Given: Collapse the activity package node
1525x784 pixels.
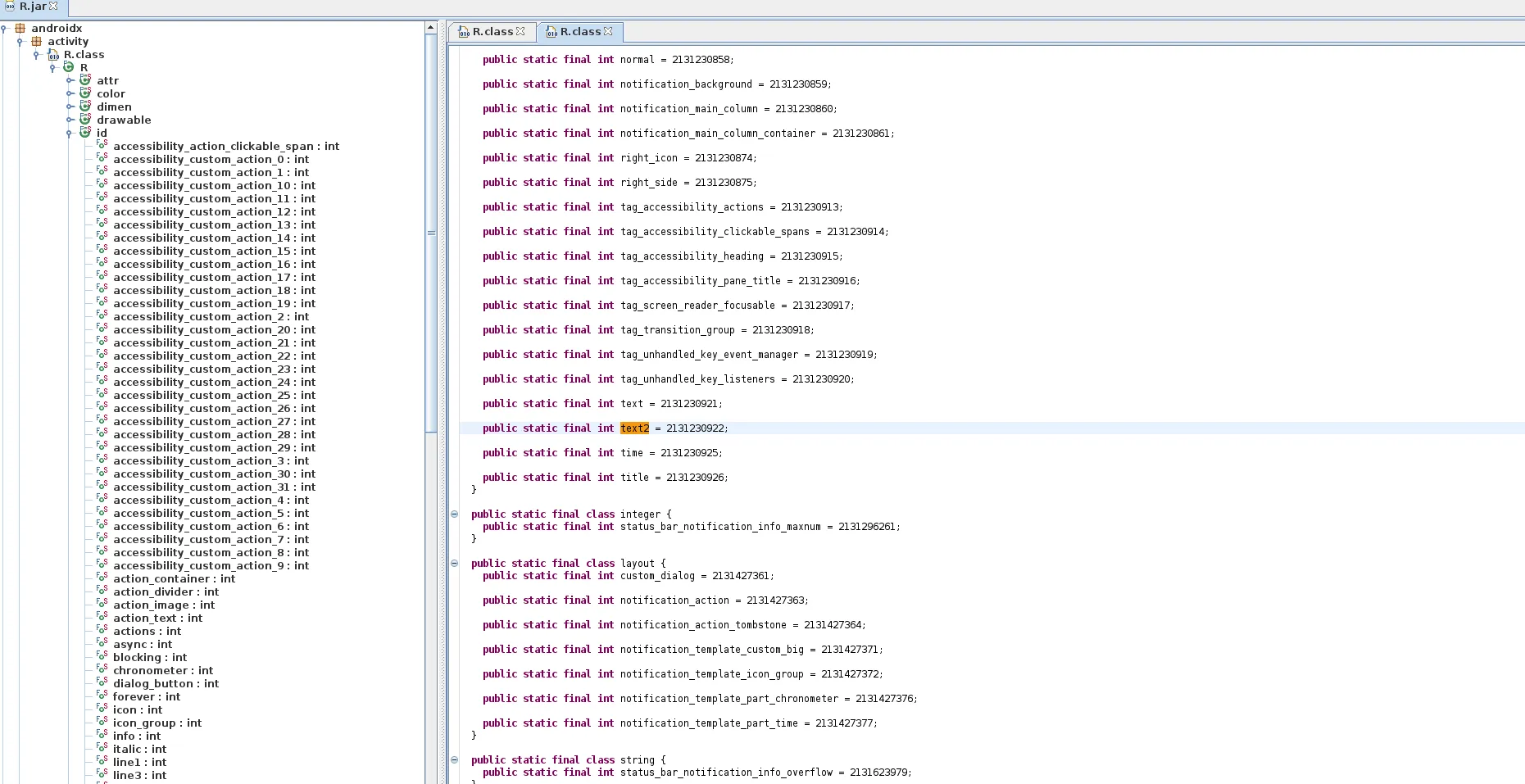Looking at the screenshot, I should (20, 42).
